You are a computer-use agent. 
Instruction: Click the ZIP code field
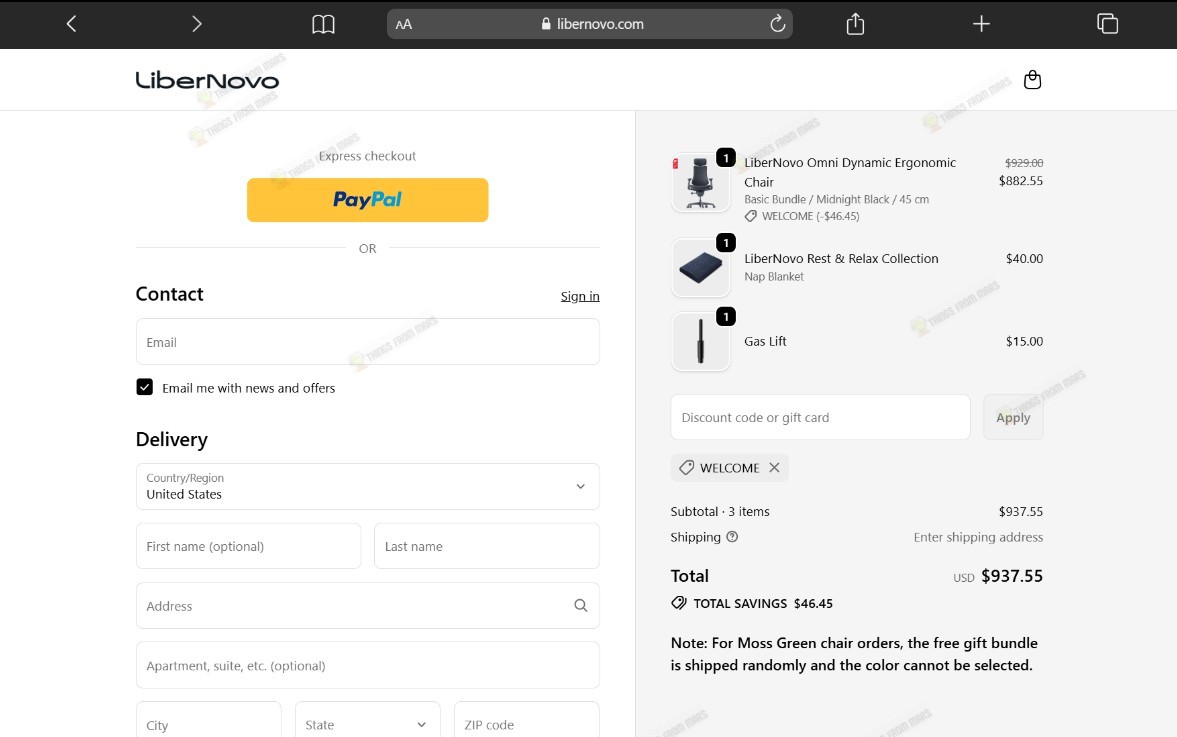point(527,720)
